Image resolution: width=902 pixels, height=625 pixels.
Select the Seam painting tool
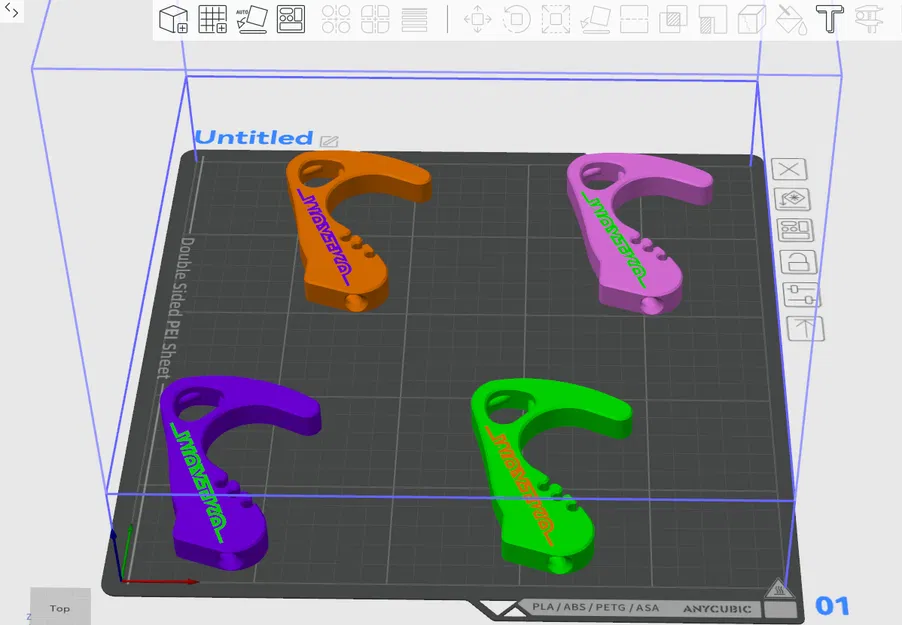[x=751, y=19]
